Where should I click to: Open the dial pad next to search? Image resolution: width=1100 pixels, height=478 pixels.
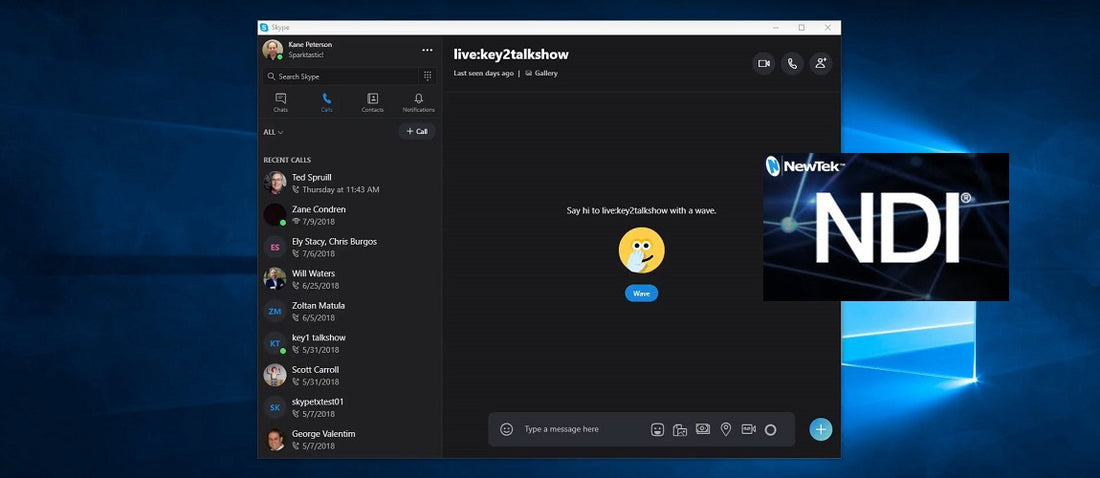(x=427, y=76)
